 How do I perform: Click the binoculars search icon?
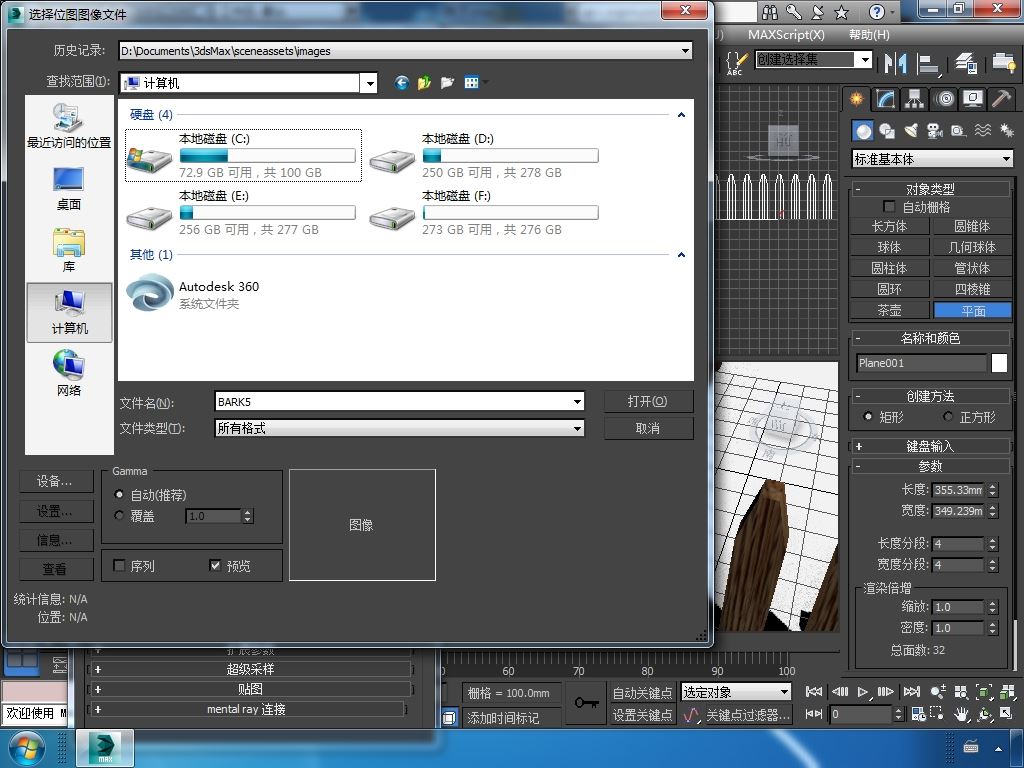(770, 12)
